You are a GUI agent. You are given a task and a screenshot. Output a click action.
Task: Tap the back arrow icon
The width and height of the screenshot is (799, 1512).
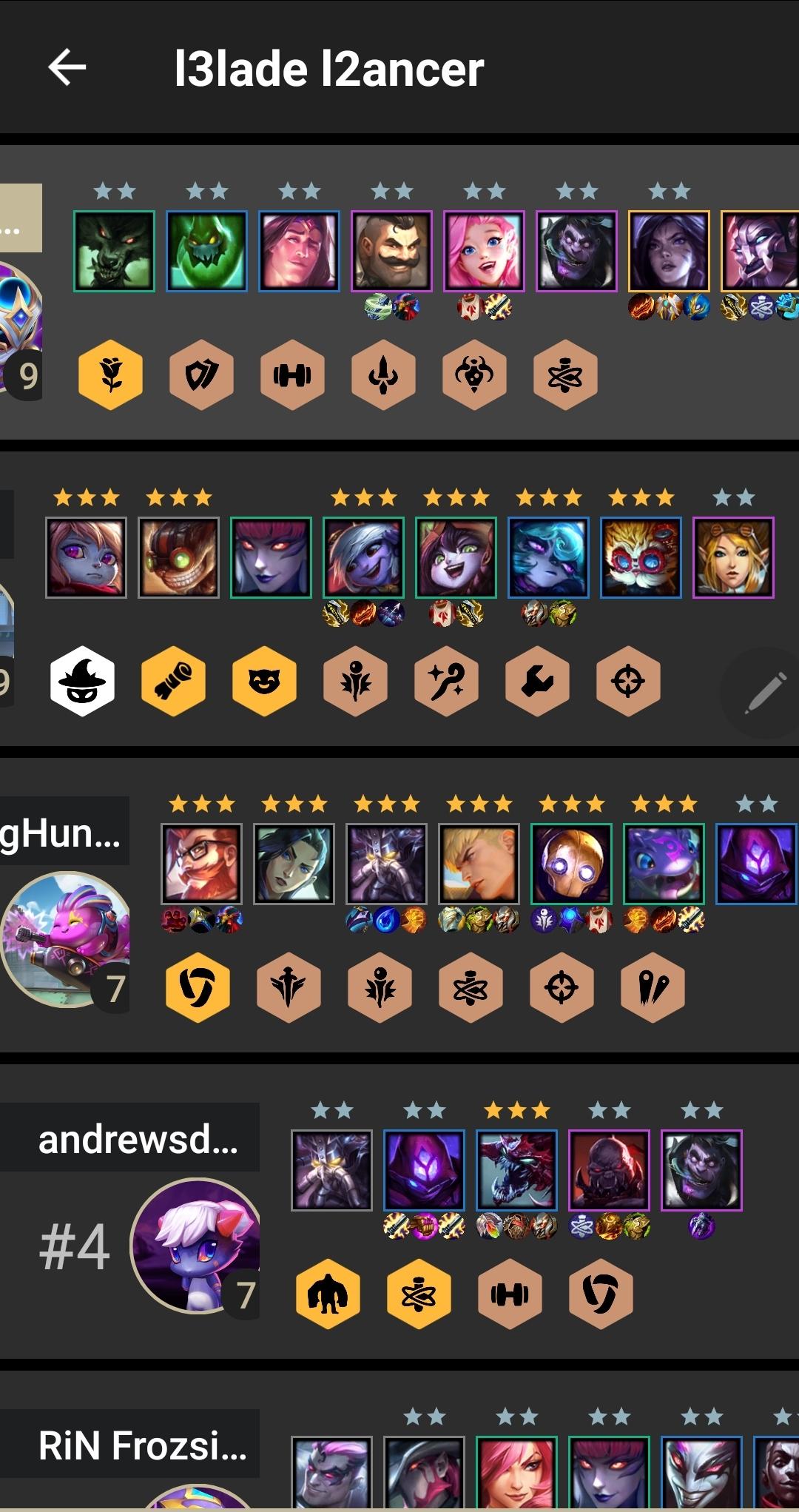click(67, 67)
